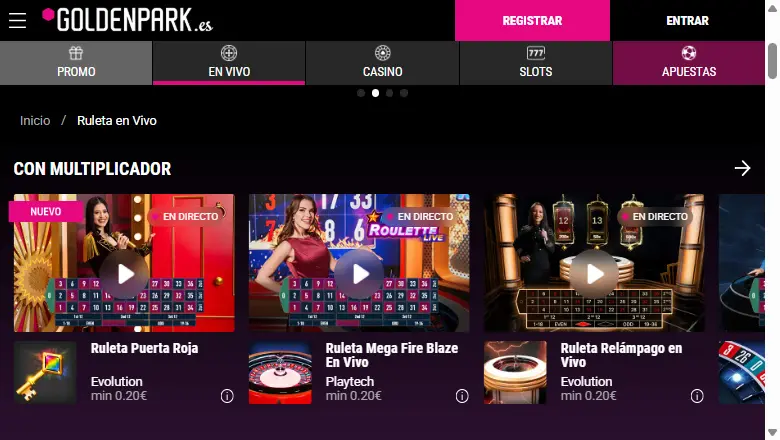Open info icon for Ruleta Relámpago en Vivo
The height and width of the screenshot is (440, 780).
point(697,396)
